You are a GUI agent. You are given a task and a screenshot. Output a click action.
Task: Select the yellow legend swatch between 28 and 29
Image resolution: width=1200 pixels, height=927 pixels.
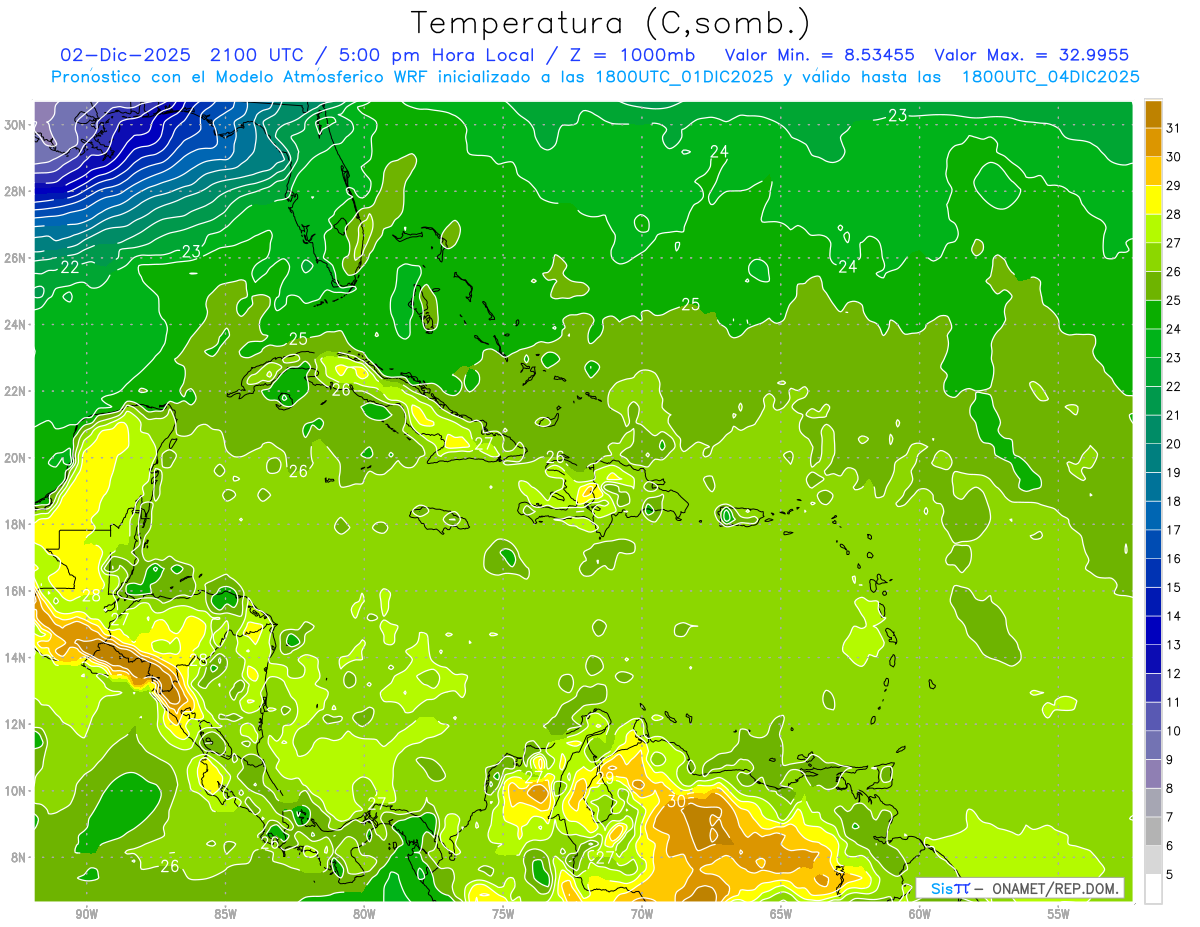click(1153, 200)
